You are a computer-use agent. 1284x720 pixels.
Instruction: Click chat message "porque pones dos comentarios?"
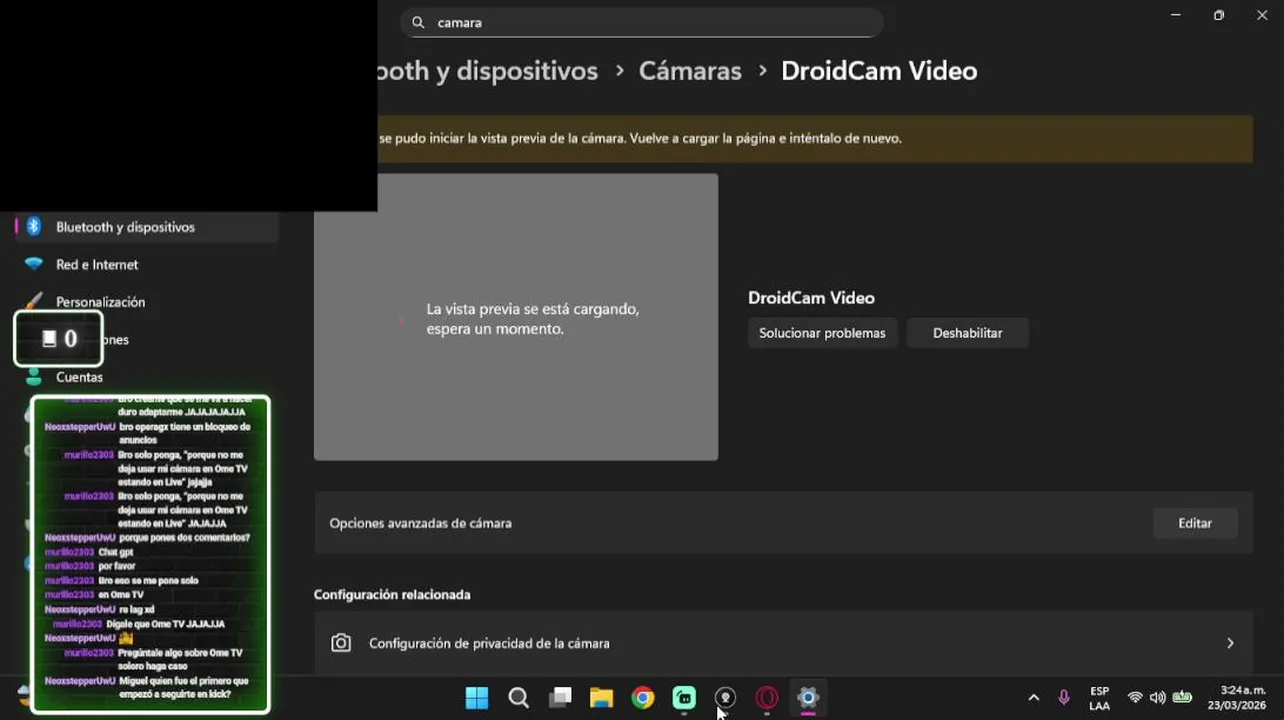[184, 538]
